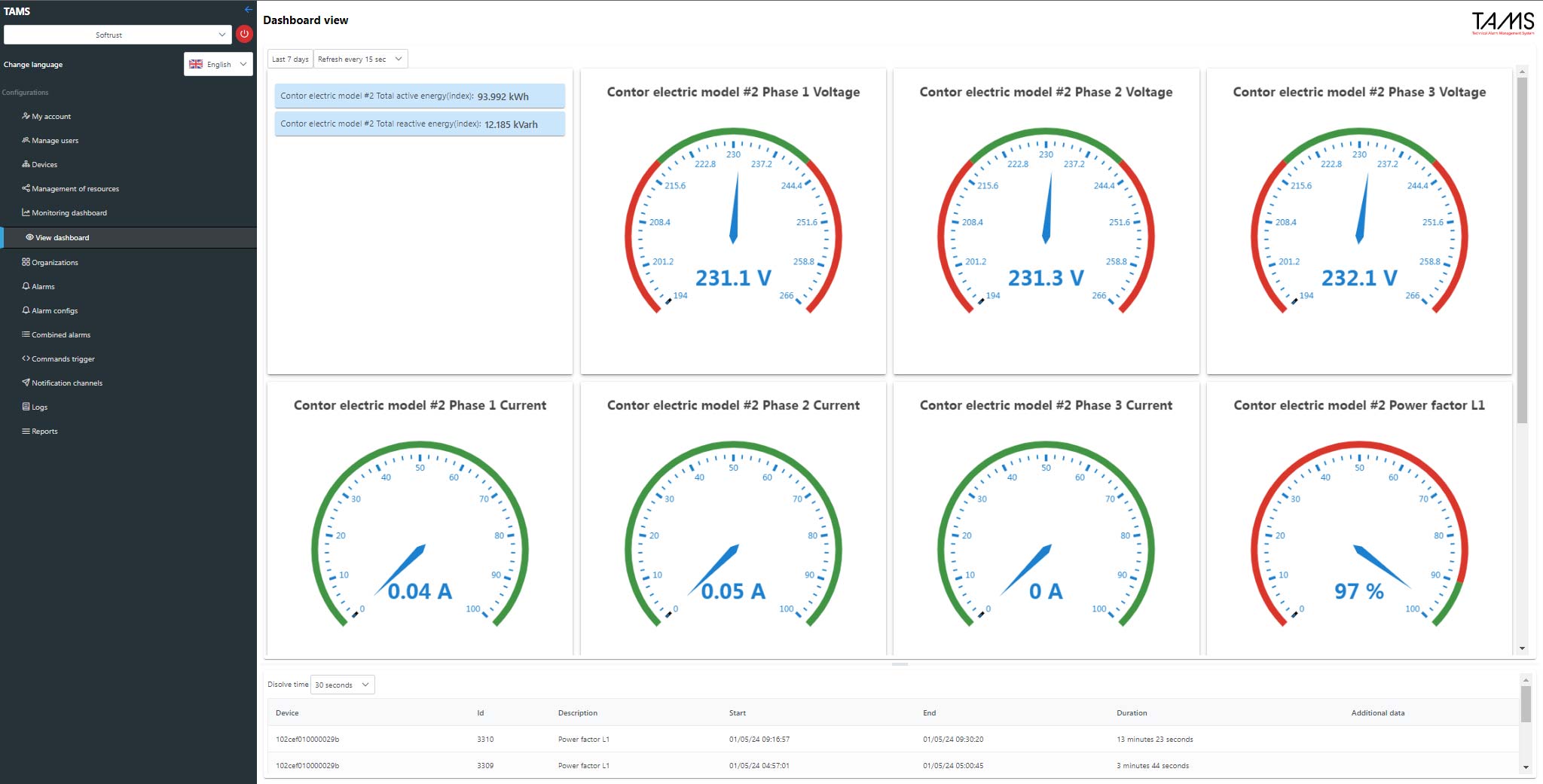The image size is (1543, 784).
Task: Click the Duration column header
Action: pos(1132,712)
